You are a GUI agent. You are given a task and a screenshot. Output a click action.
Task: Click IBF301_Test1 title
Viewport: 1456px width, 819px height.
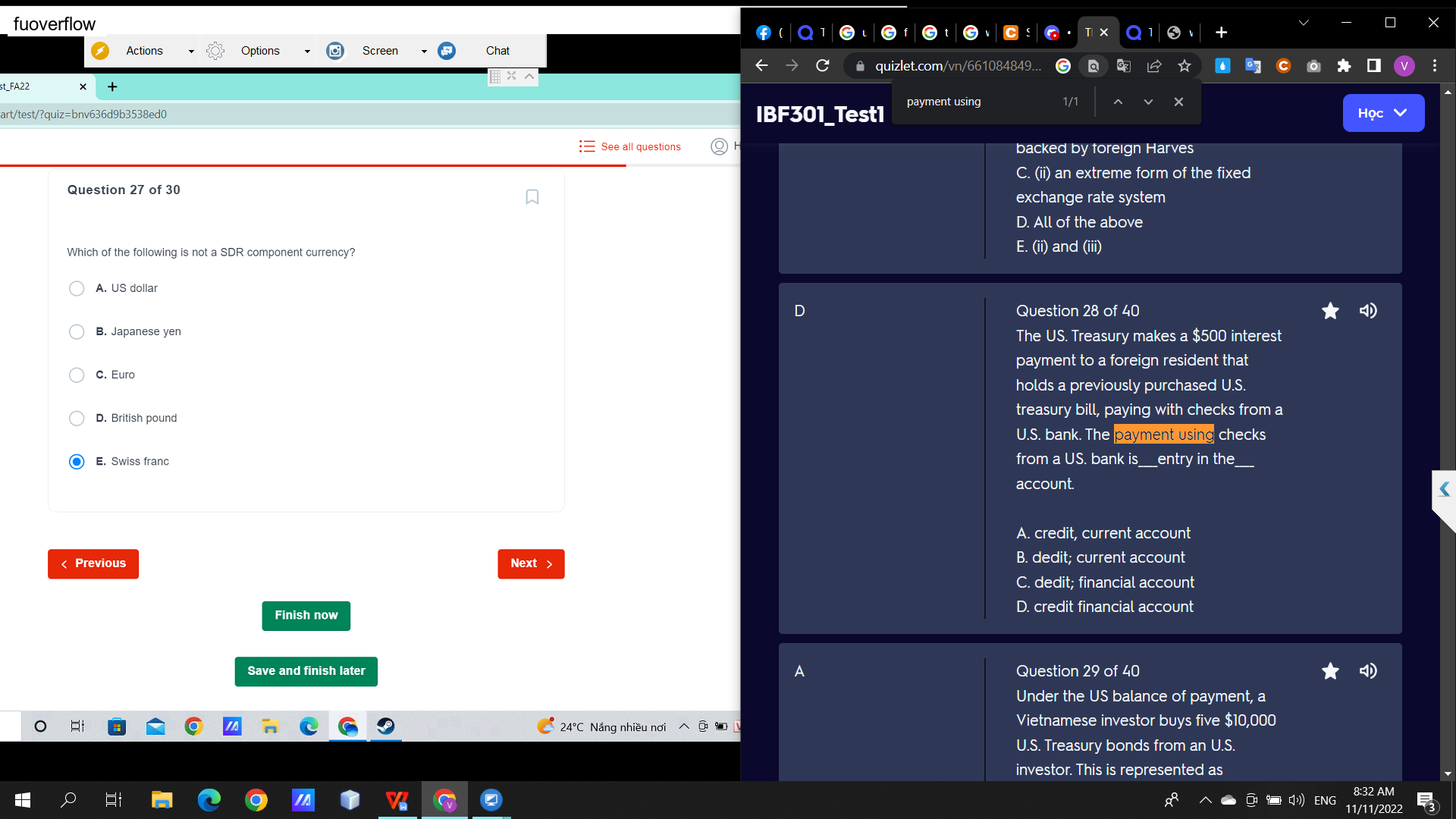820,114
